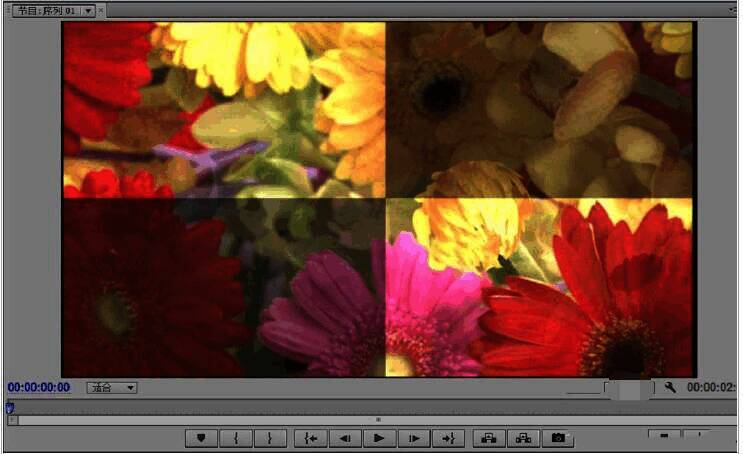Export frame with the camera icon
The height and width of the screenshot is (454, 743).
click(558, 438)
